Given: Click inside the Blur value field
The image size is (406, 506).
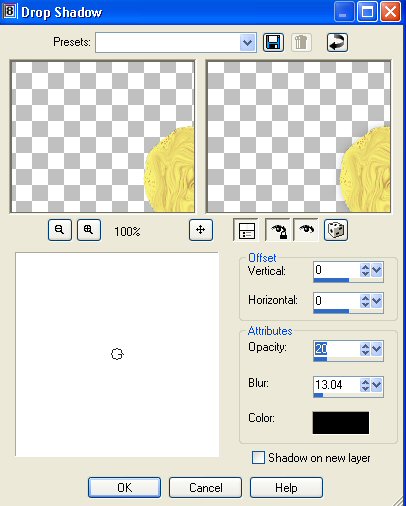Looking at the screenshot, I should pyautogui.click(x=337, y=385).
